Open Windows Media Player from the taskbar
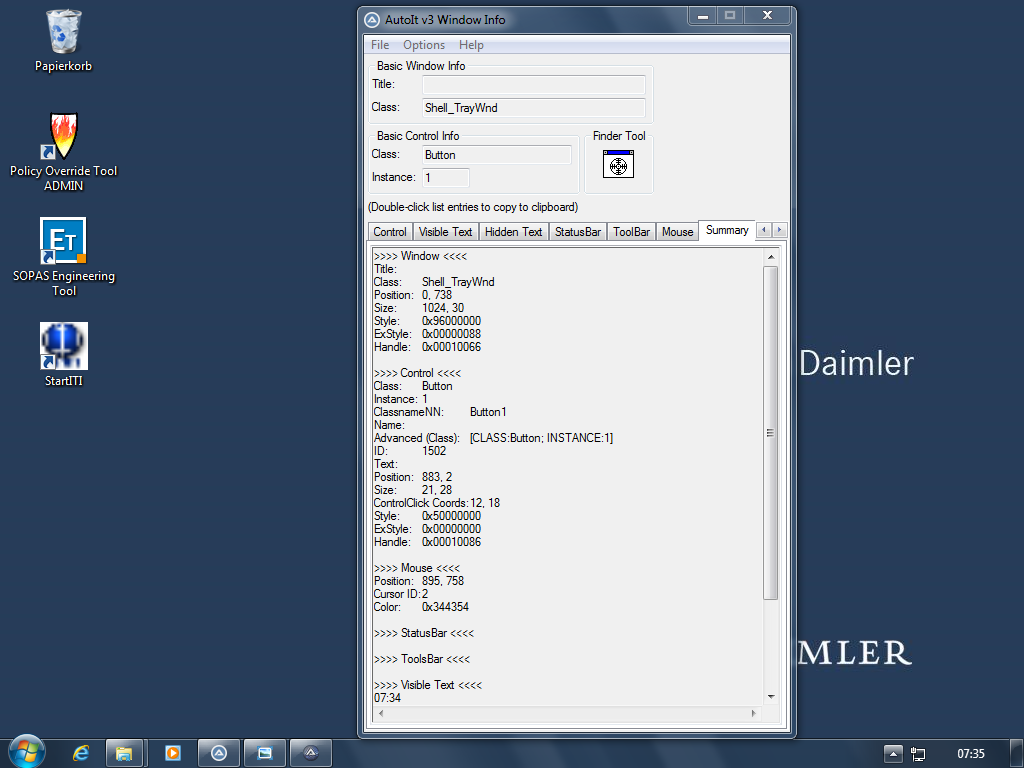Image resolution: width=1024 pixels, height=768 pixels. 172,753
